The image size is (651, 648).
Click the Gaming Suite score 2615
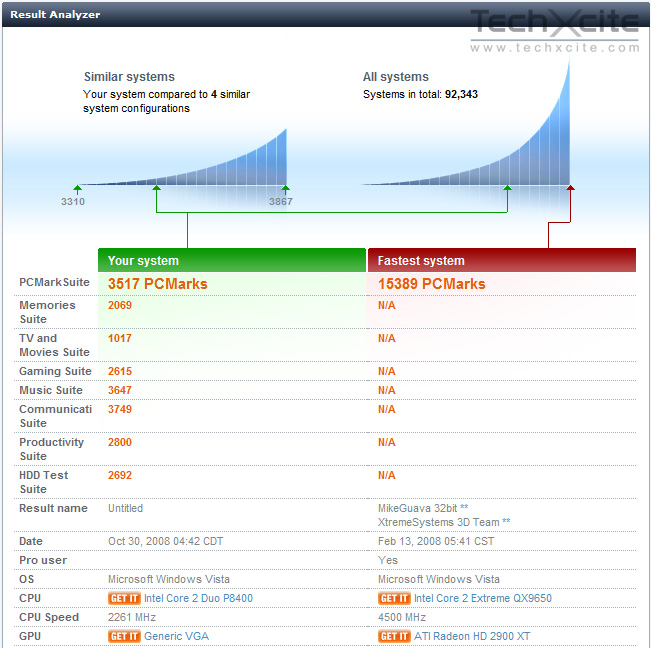pyautogui.click(x=120, y=371)
